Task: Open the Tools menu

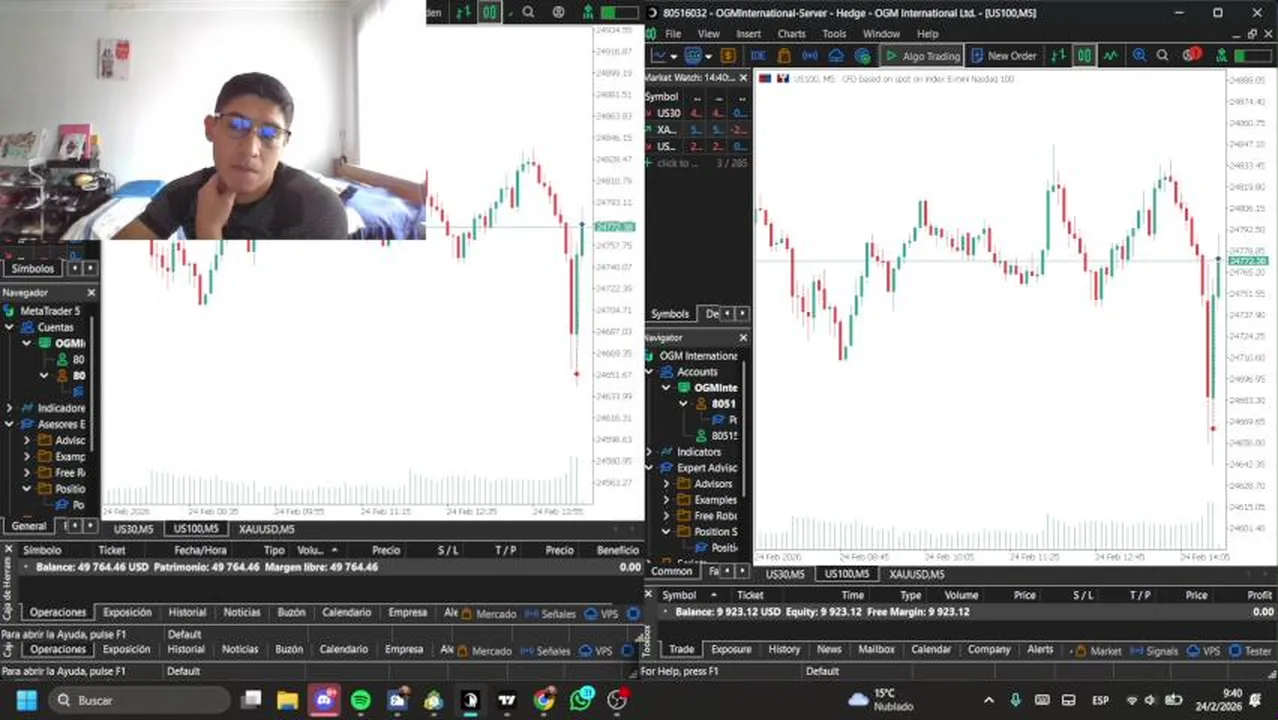Action: (x=834, y=34)
